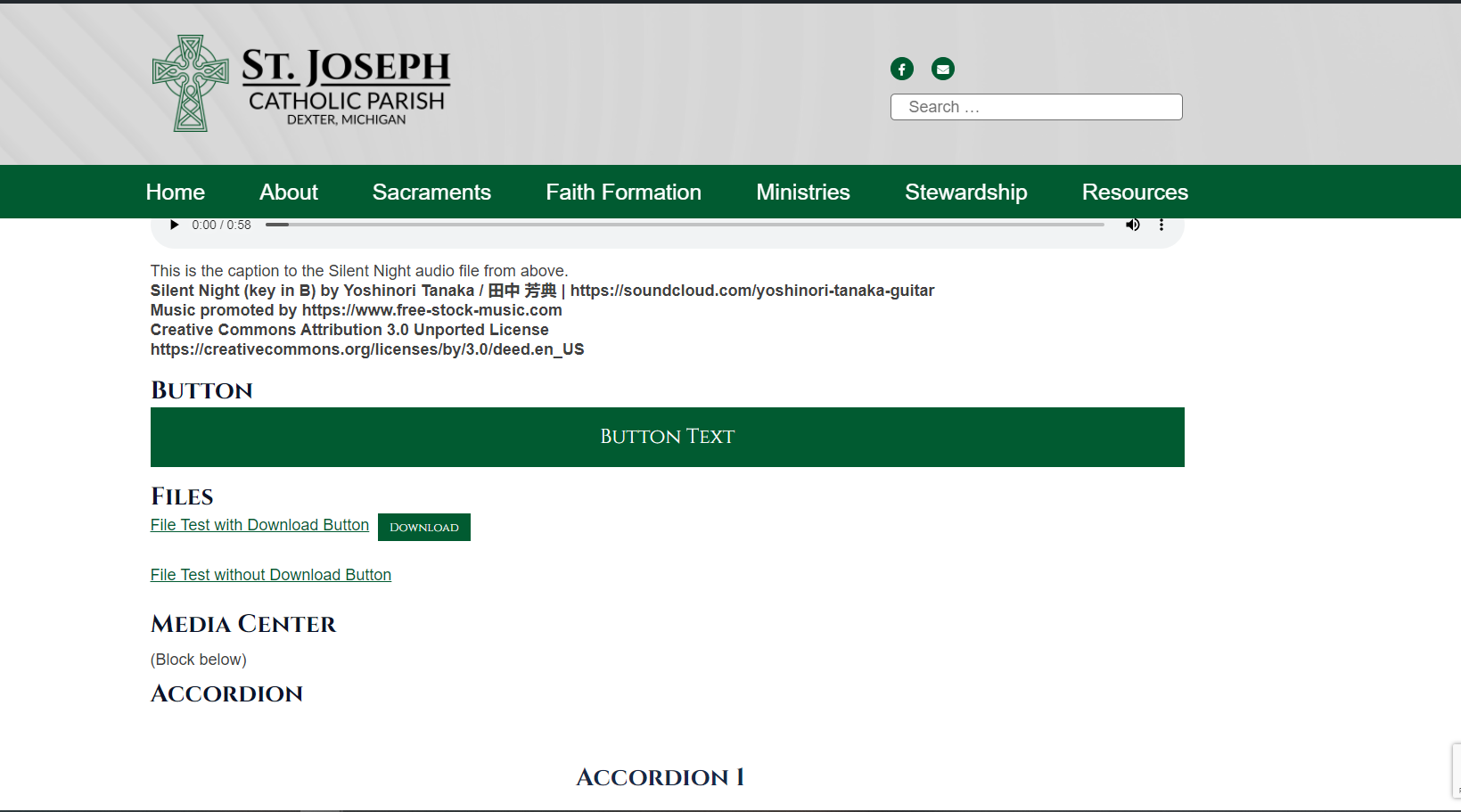
Task: Seek along the audio progress bar
Action: pyautogui.click(x=685, y=225)
